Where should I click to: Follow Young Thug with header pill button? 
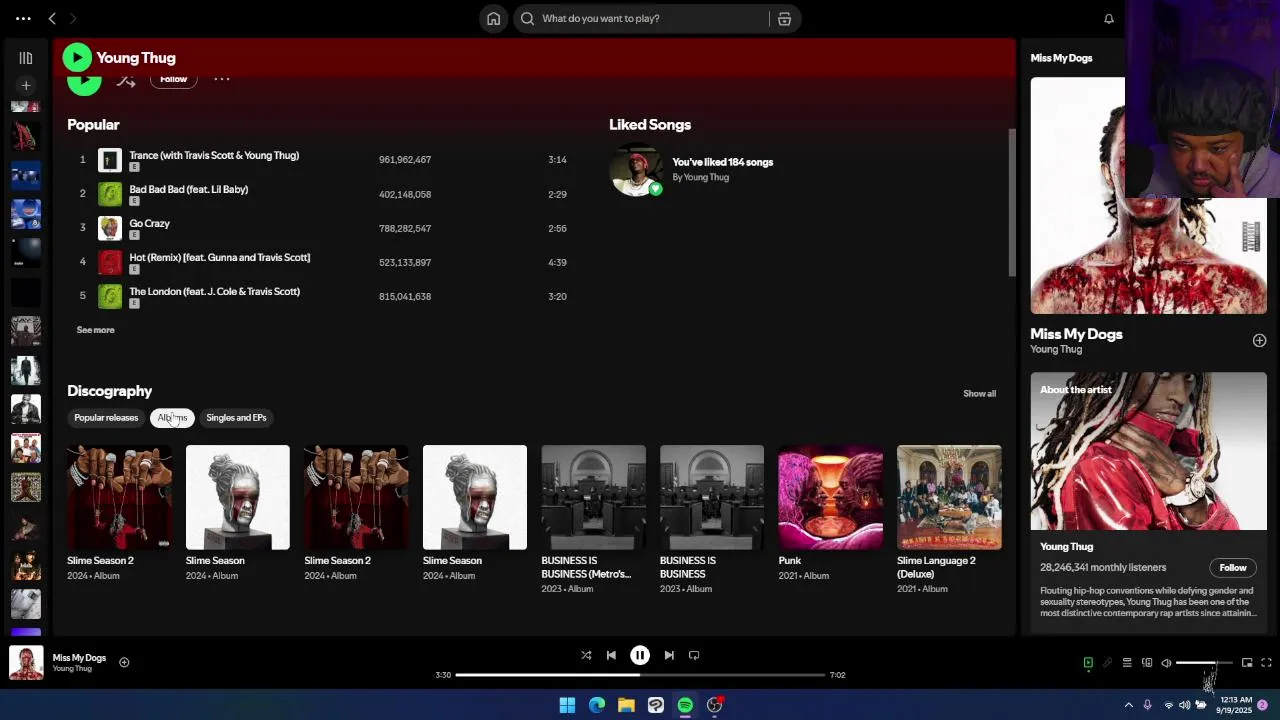pyautogui.click(x=173, y=79)
